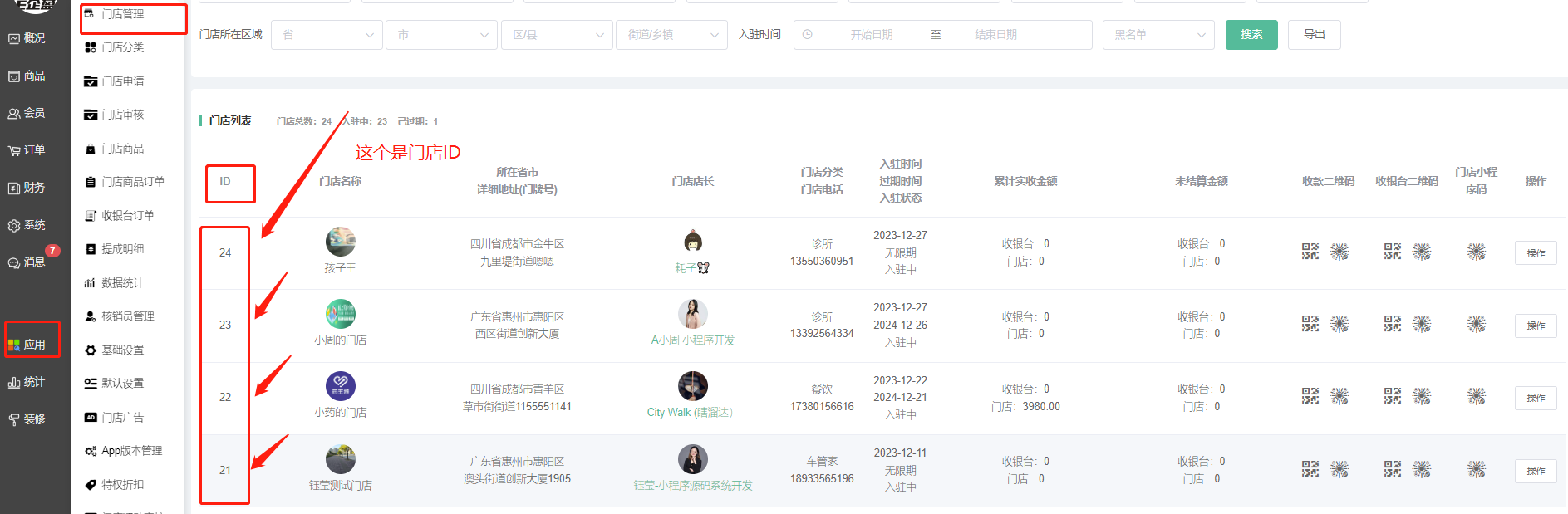Click the 导出 export button

pos(1314,35)
